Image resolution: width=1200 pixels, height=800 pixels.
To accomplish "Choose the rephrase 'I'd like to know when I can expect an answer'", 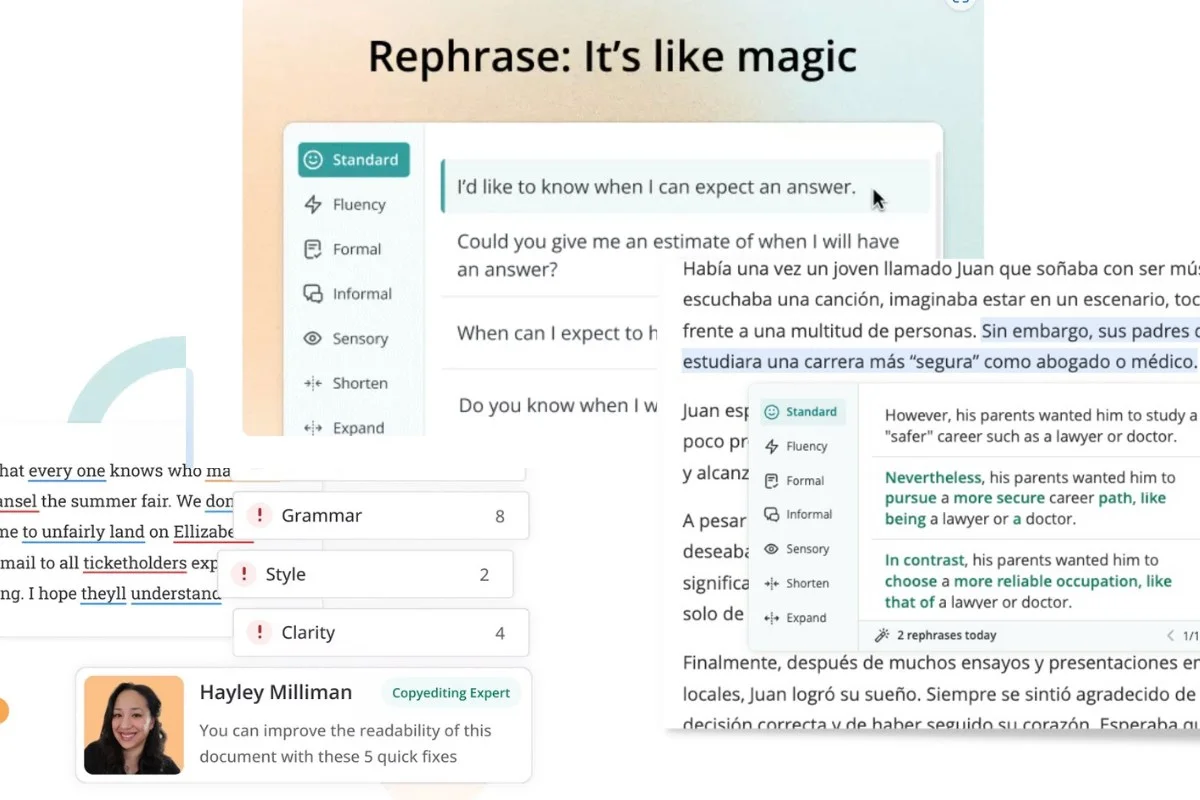I will tap(656, 187).
